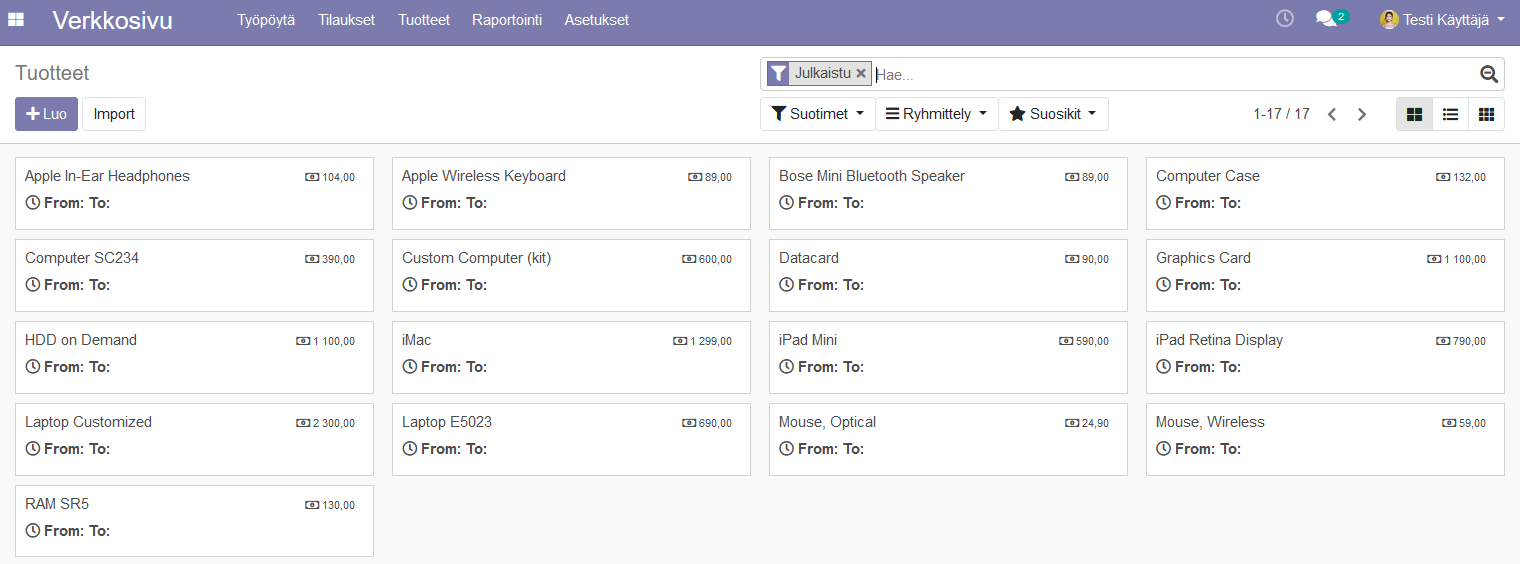Open the activities clock icon
Image resolution: width=1520 pixels, height=564 pixels.
click(1285, 18)
